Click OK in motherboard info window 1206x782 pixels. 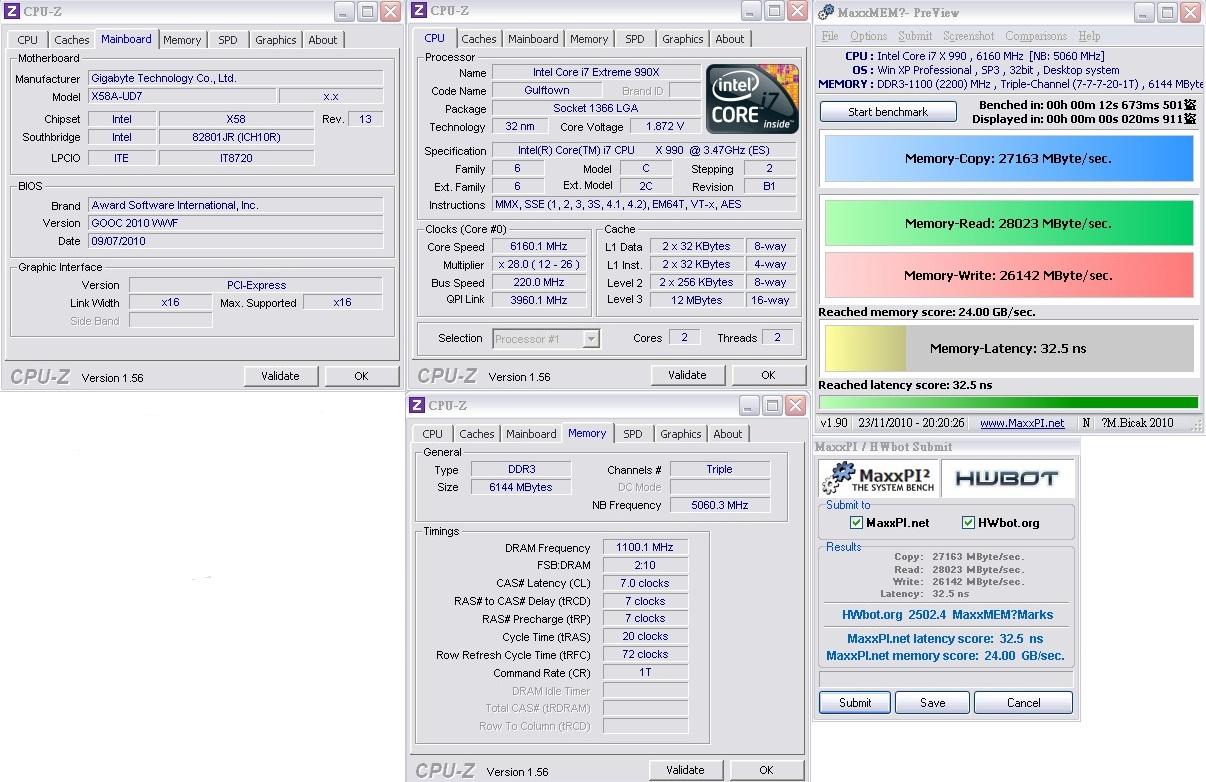[x=361, y=376]
